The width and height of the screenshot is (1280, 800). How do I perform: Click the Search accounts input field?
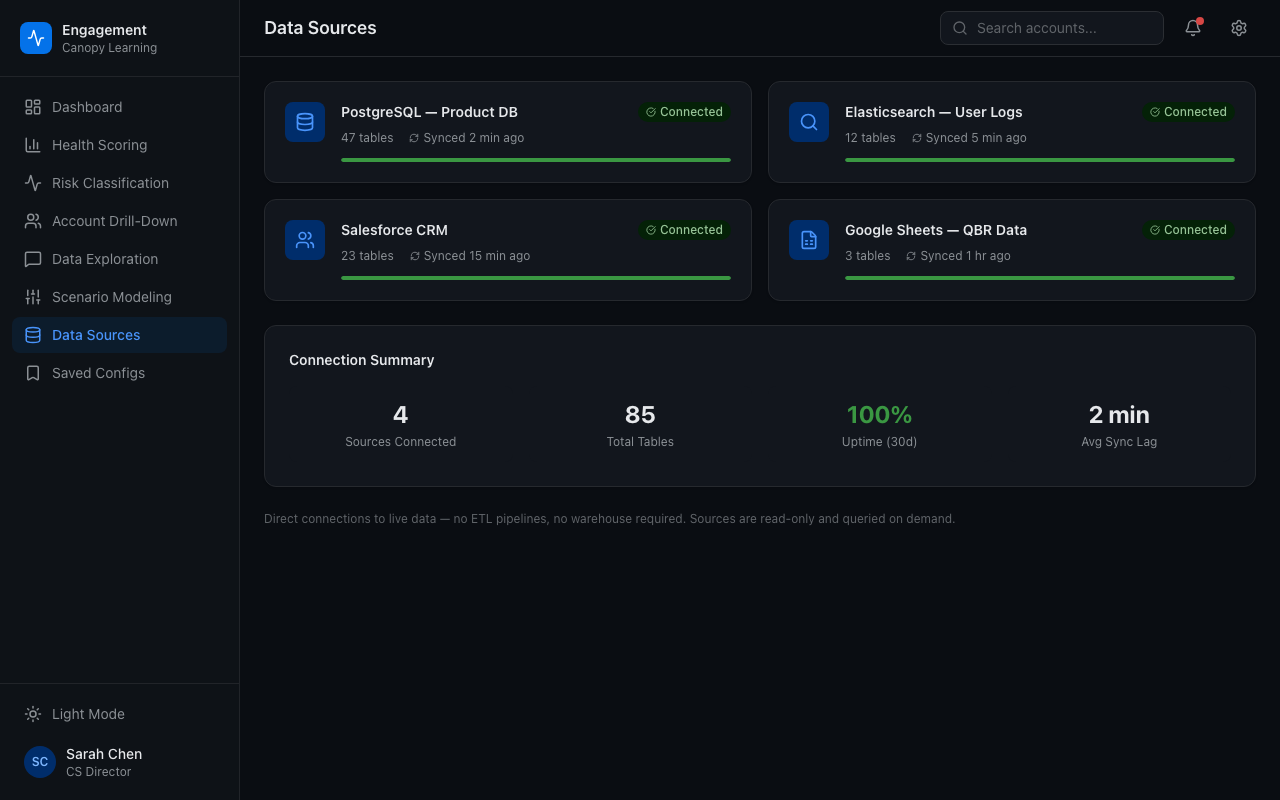[1052, 28]
